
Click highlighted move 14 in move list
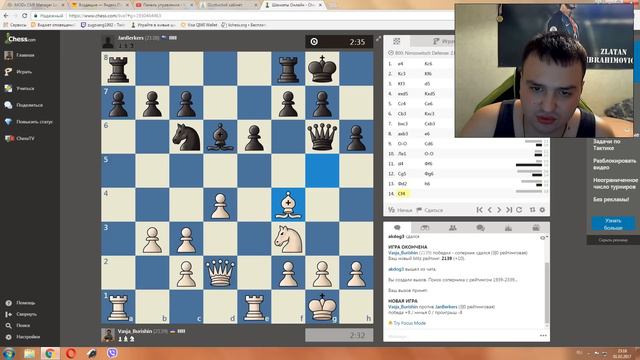click(x=402, y=193)
